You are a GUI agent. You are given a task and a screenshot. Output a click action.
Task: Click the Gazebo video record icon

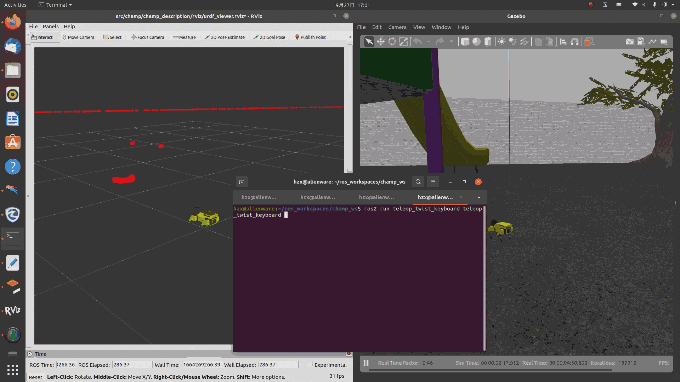pos(664,42)
